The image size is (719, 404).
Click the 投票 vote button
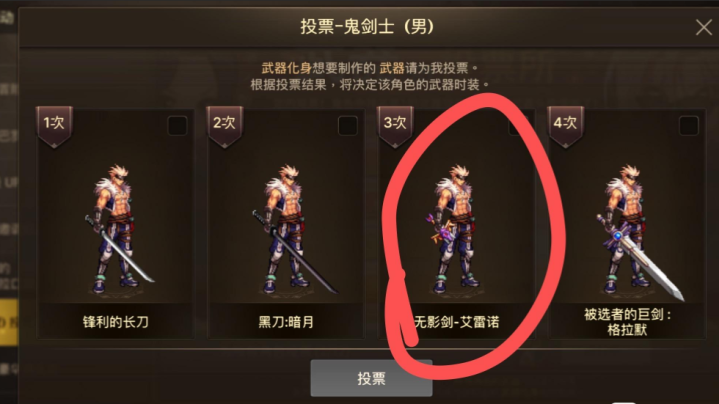[x=371, y=378]
